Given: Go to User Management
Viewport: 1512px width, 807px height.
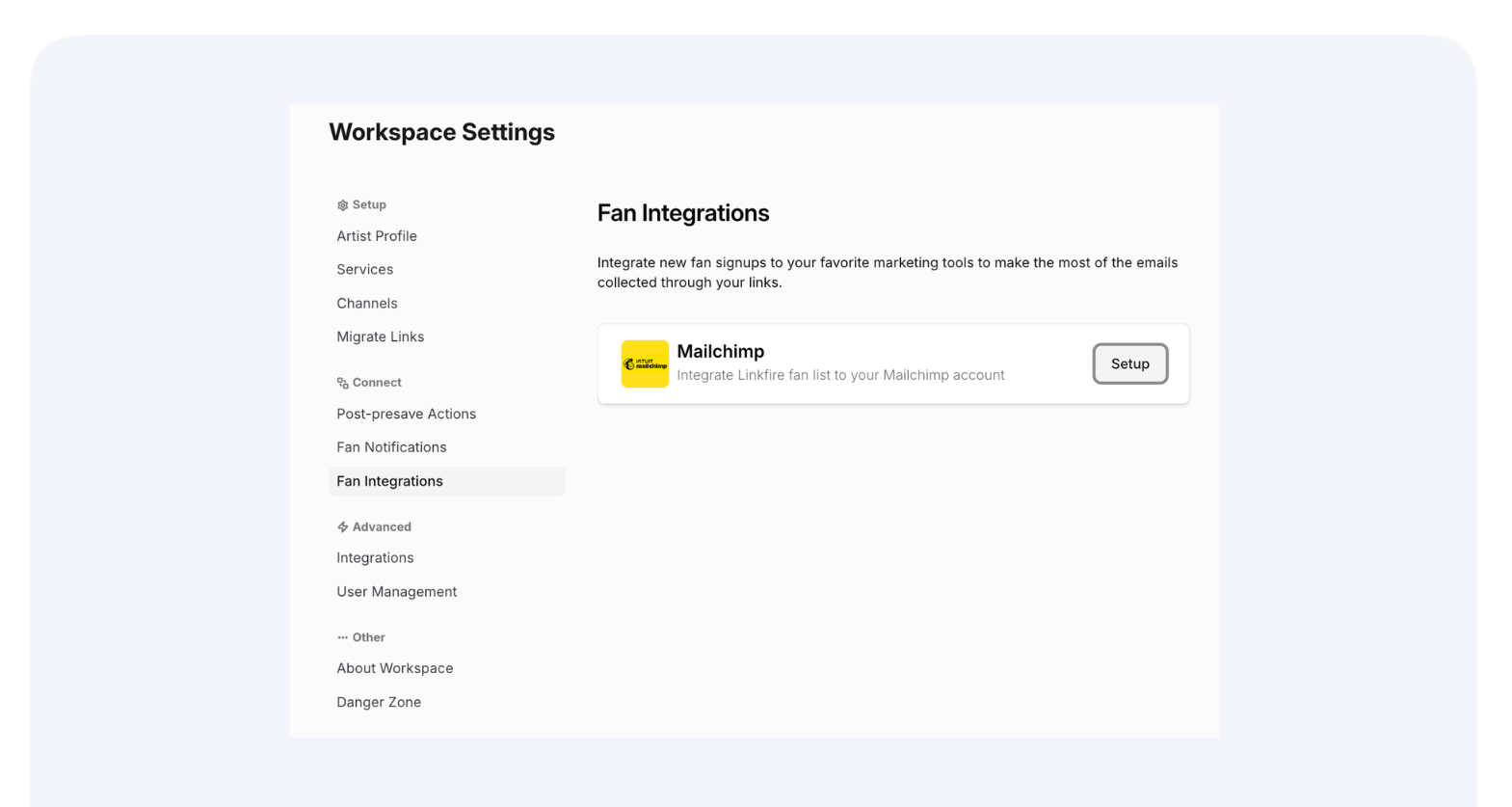Looking at the screenshot, I should click(x=396, y=592).
